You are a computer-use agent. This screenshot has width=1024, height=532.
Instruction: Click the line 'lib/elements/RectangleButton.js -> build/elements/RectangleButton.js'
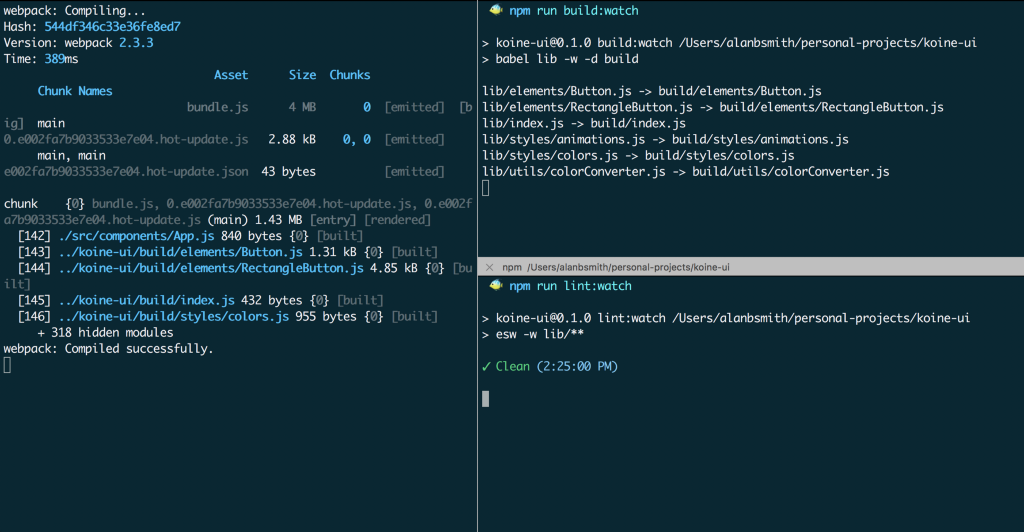point(713,107)
